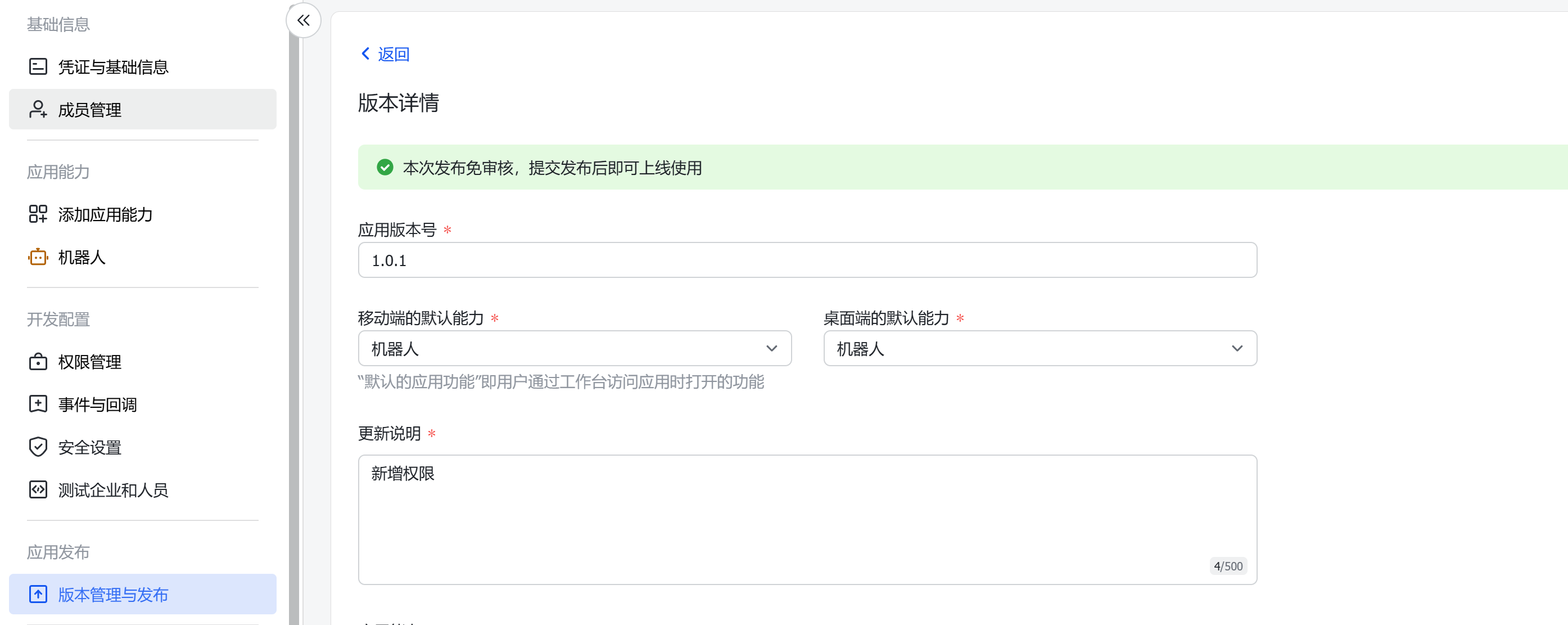Navigate to 成员管理 in the sidebar
Screen dimensions: 1568x625
[x=89, y=110]
